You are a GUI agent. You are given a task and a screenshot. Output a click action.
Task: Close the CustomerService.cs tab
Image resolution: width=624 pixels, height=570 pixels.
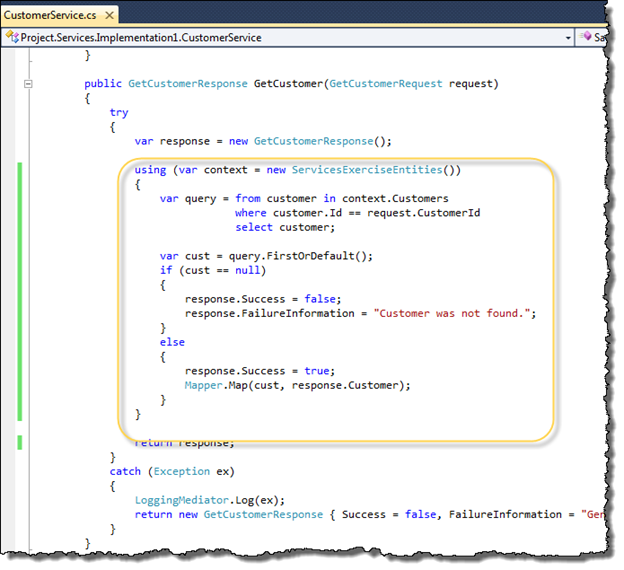(109, 16)
